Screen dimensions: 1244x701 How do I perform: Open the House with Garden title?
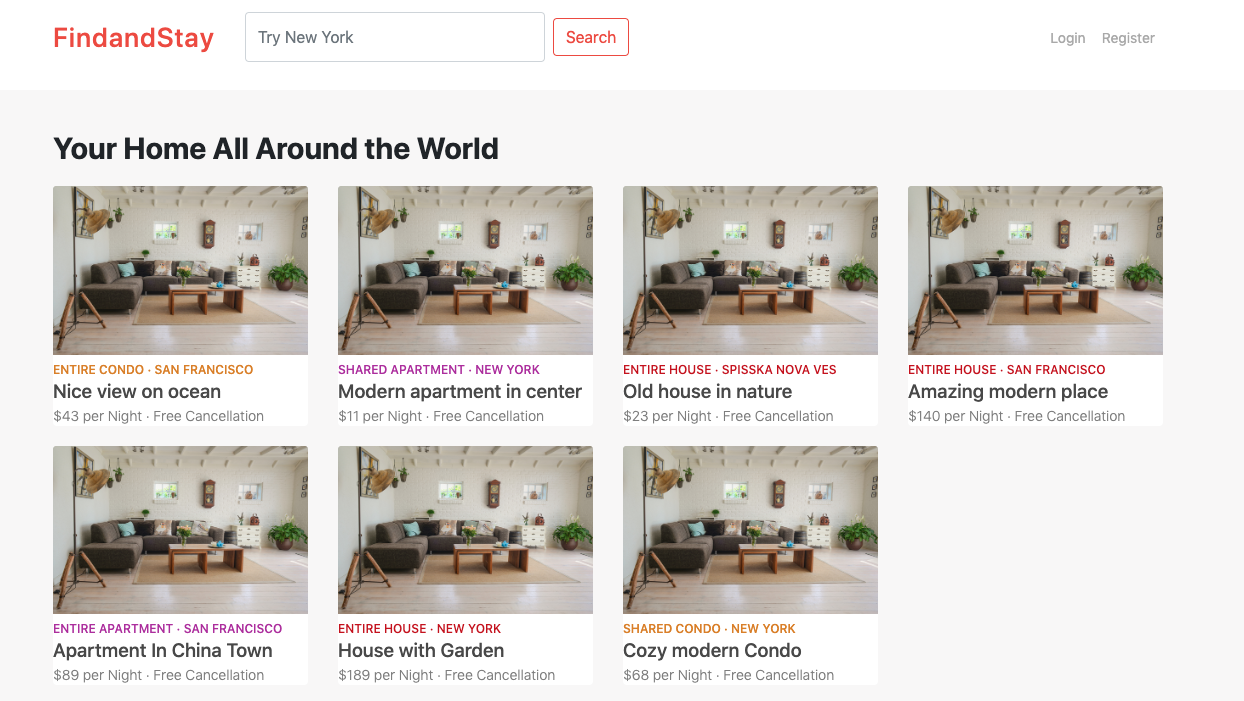click(421, 651)
